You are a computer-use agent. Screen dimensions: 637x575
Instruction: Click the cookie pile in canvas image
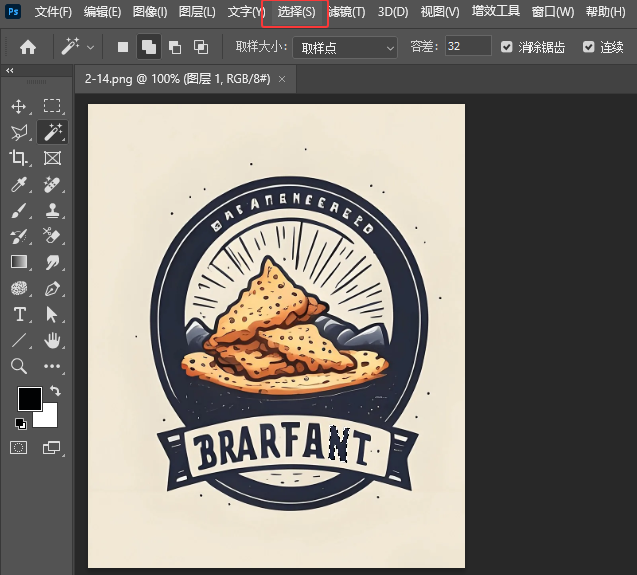pyautogui.click(x=284, y=325)
